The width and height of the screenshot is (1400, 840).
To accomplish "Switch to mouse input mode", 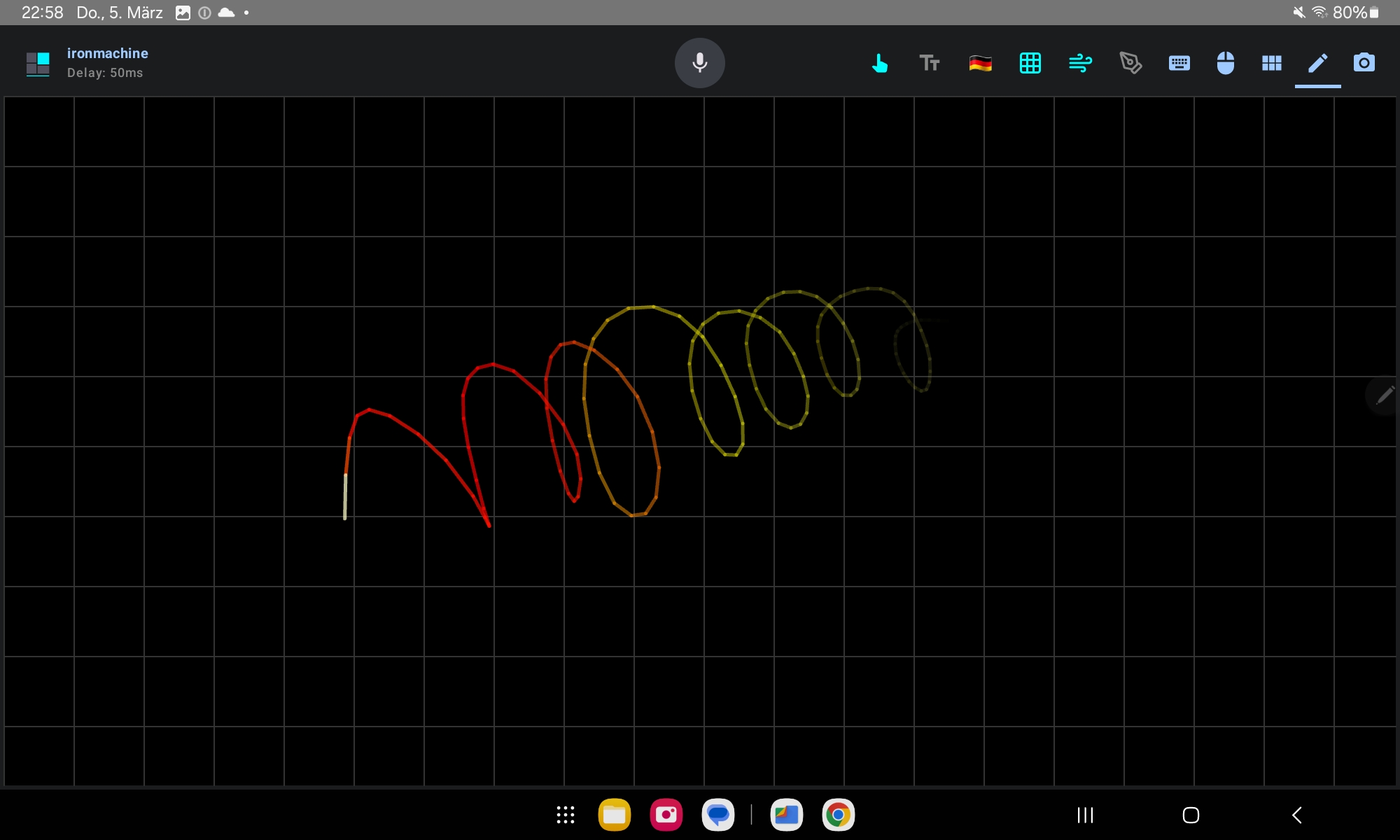I will pyautogui.click(x=1226, y=63).
